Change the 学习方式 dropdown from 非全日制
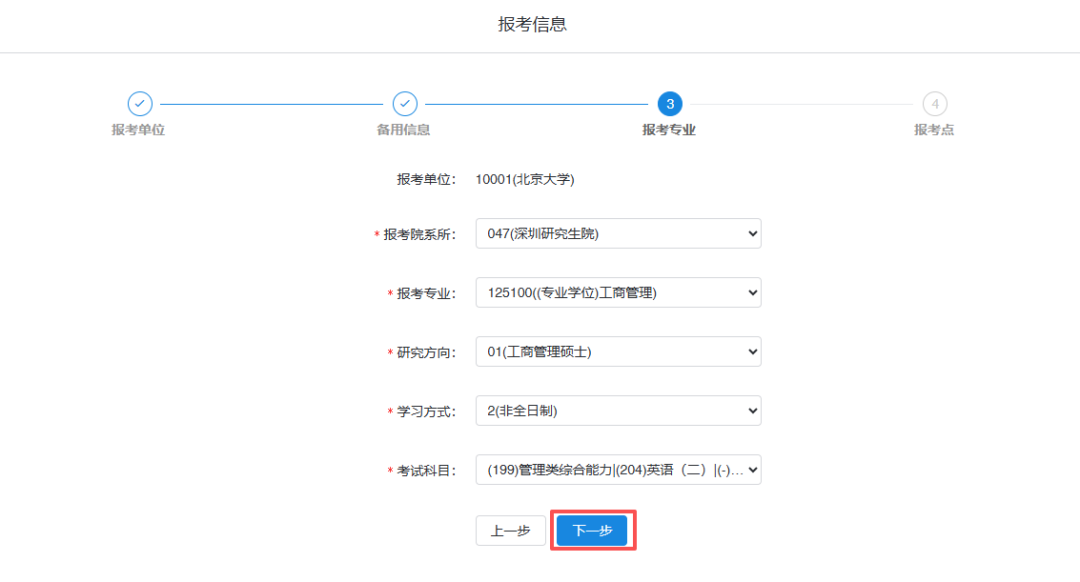 point(618,411)
